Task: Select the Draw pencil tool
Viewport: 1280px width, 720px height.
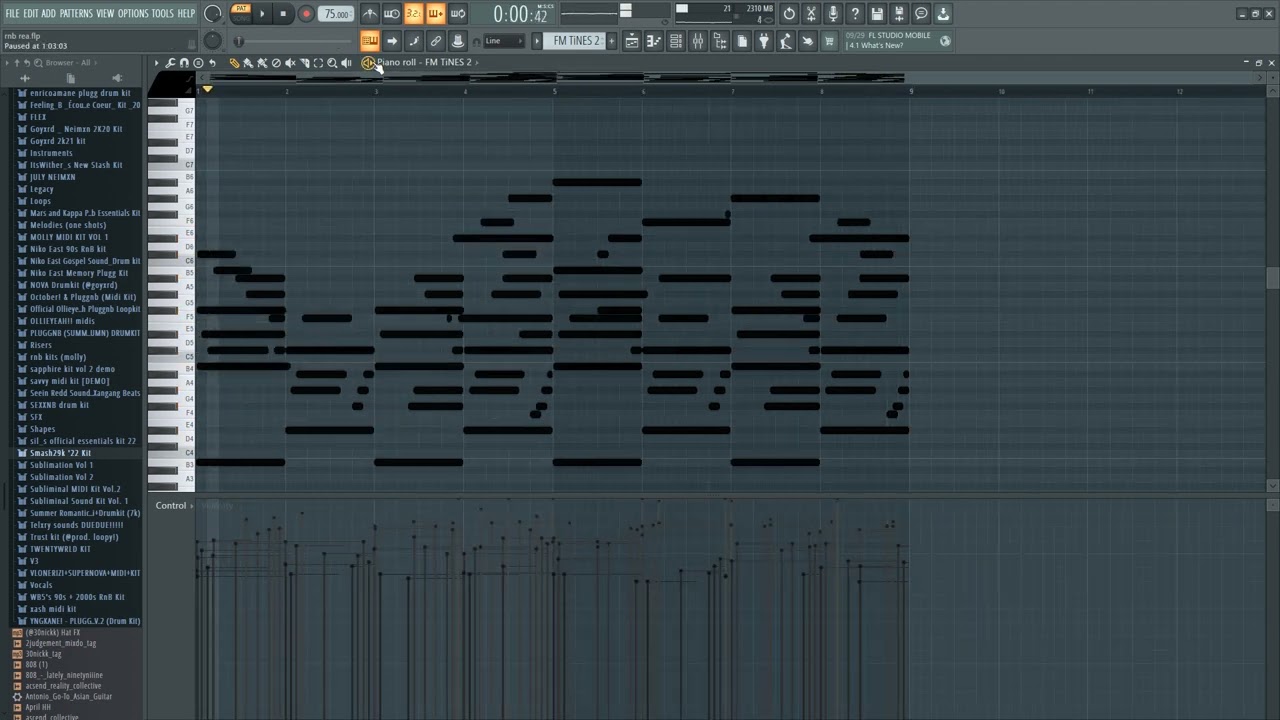Action: point(234,63)
